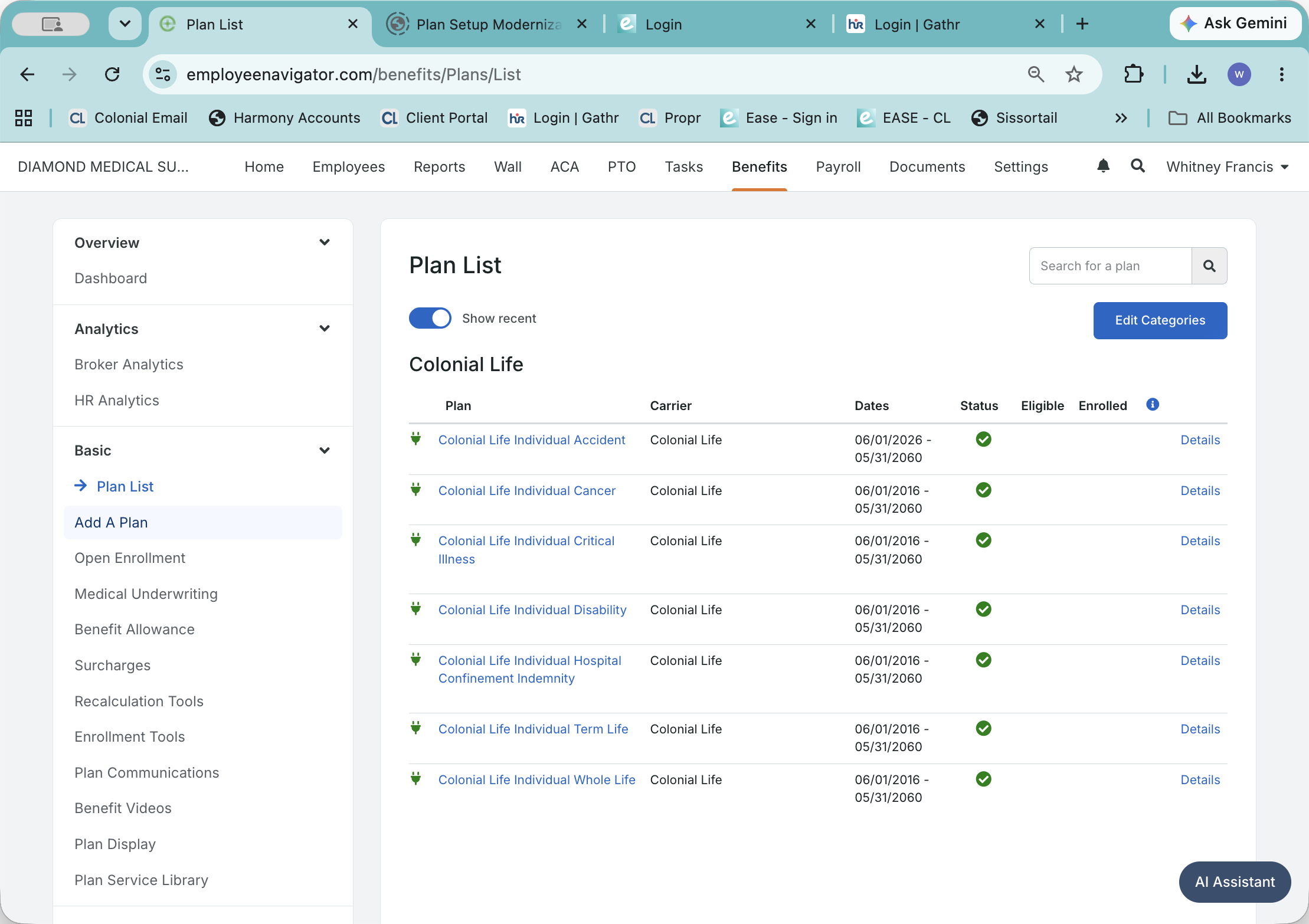Click plug icon beside Individual Cancer plan
This screenshot has height=924, width=1309.
(x=416, y=489)
